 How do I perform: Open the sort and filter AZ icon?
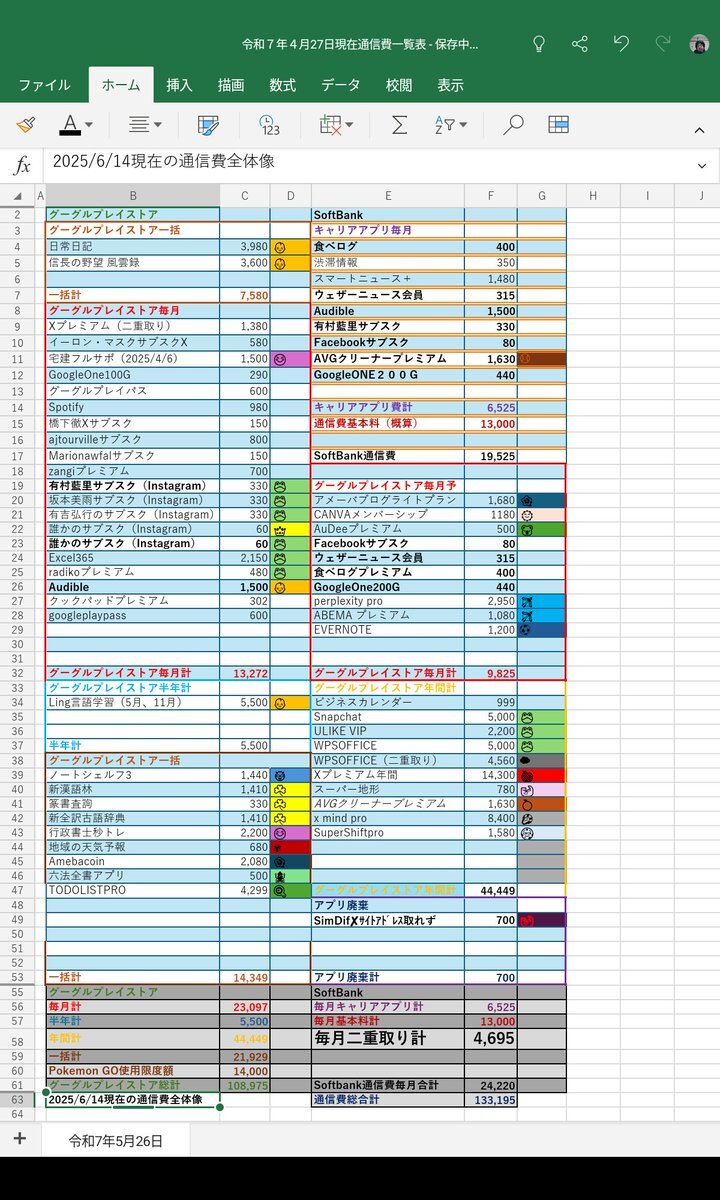445,125
